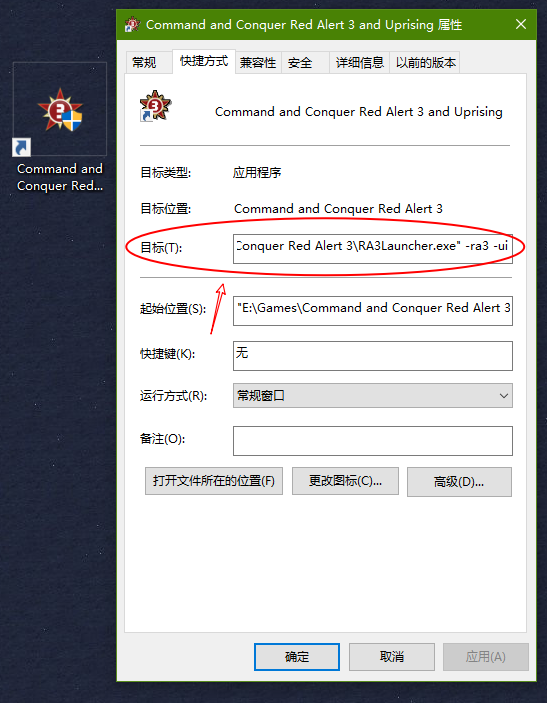Switch to the 兼容性 tab

pos(258,62)
